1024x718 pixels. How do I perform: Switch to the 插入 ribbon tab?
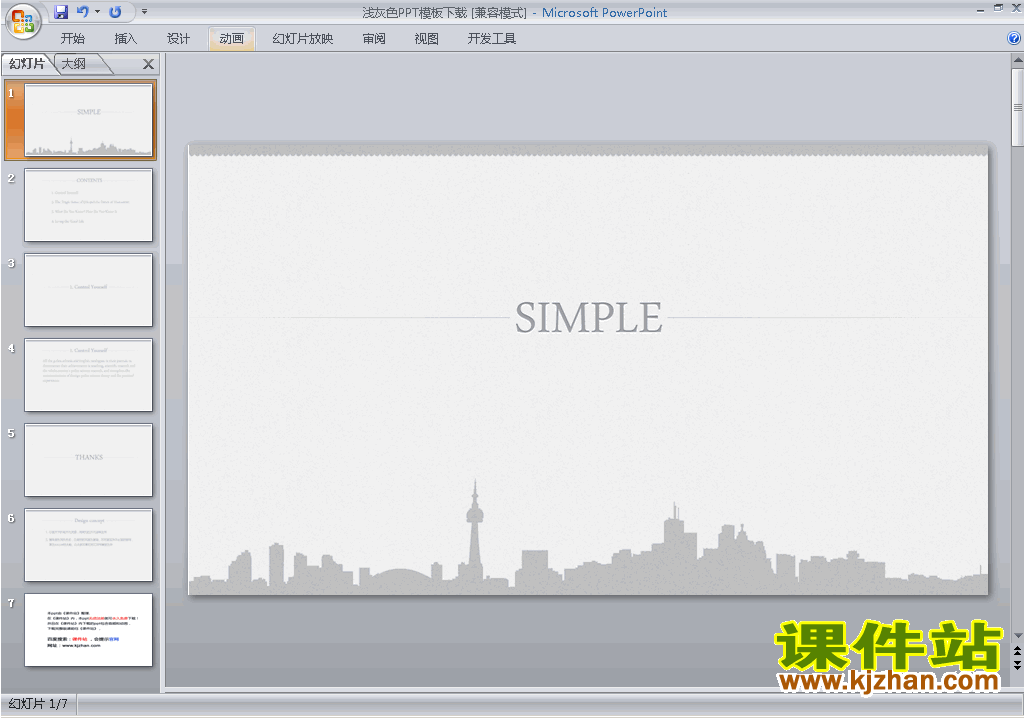(125, 39)
